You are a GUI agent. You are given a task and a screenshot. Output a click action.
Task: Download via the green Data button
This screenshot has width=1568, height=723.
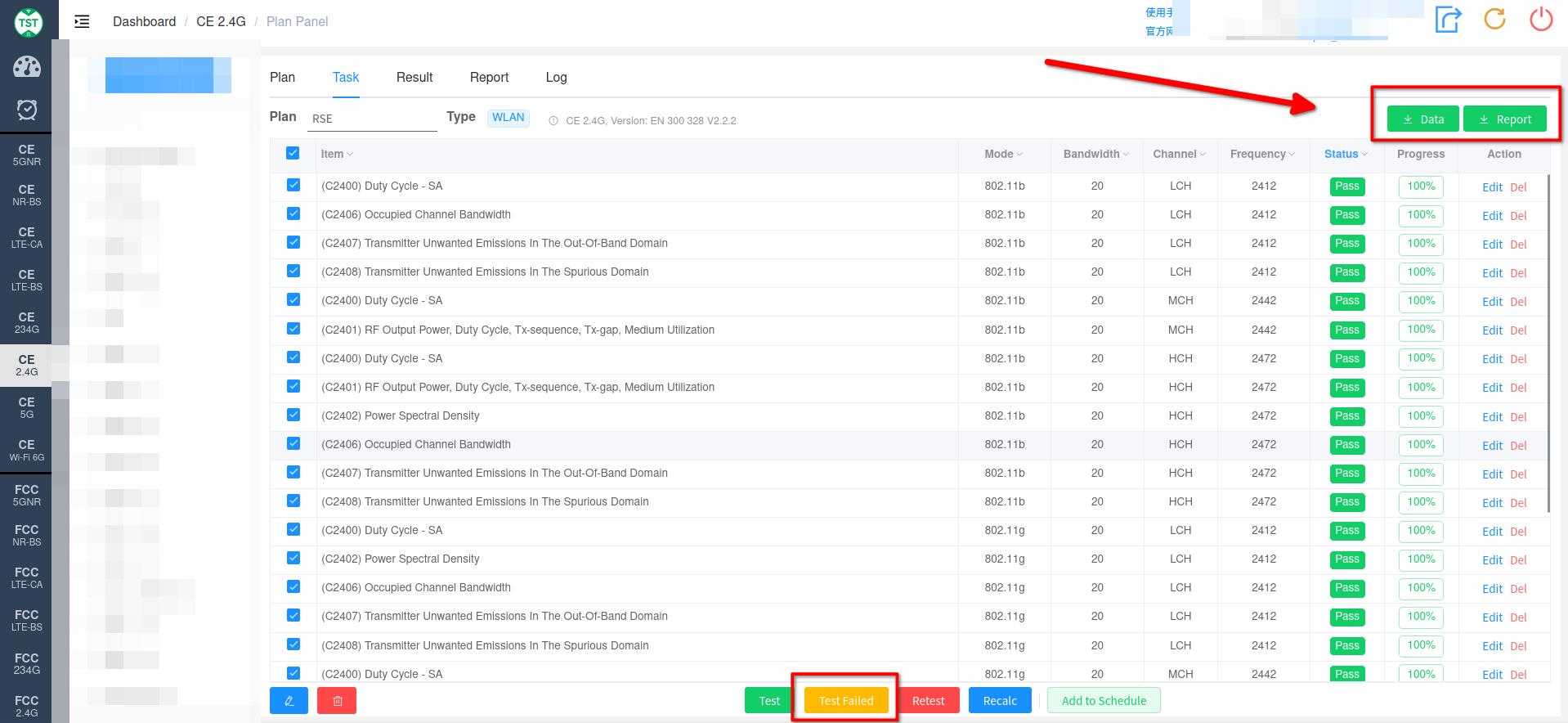point(1423,119)
